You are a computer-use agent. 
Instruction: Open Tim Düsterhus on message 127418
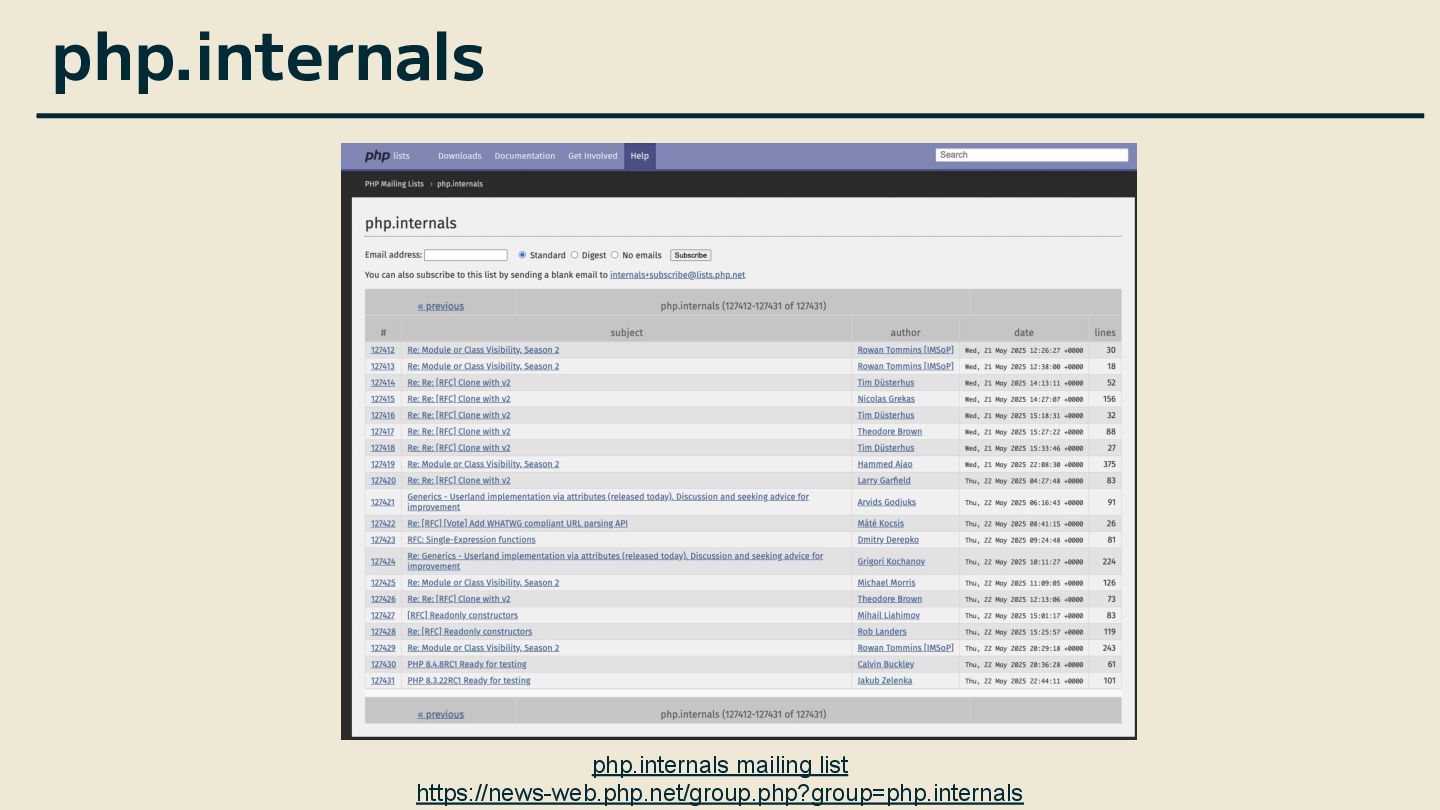pos(885,447)
